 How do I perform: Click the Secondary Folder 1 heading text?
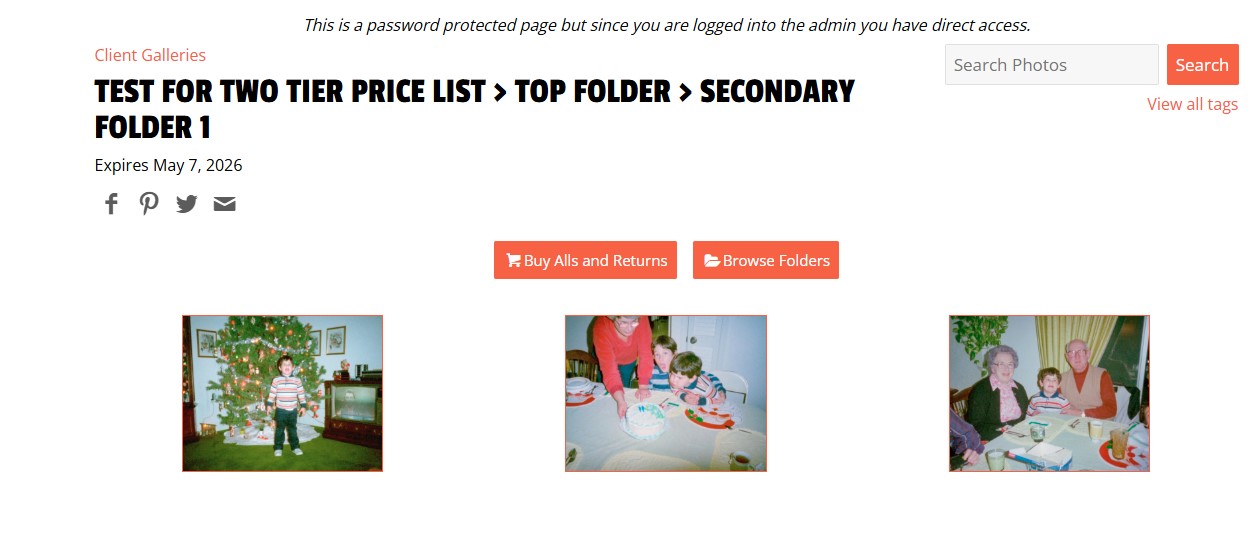pyautogui.click(x=475, y=110)
